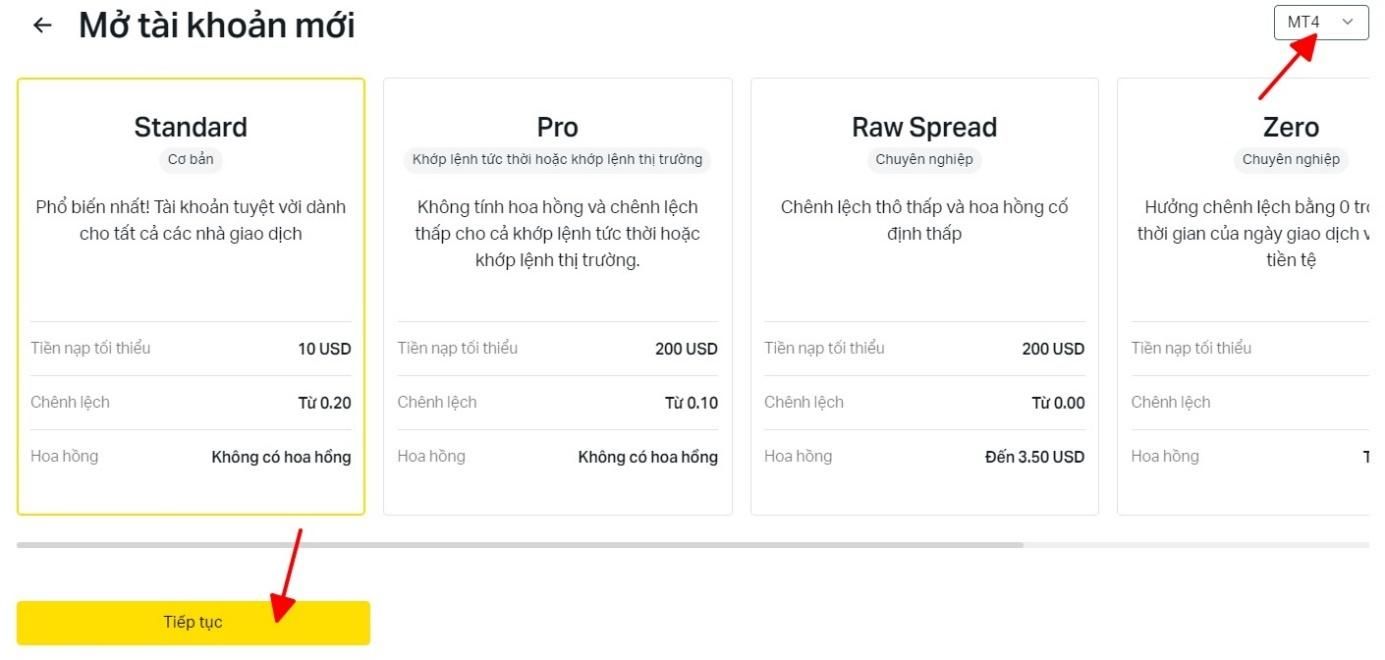Click the Standard card description text
The image size is (1385, 660).
(191, 220)
